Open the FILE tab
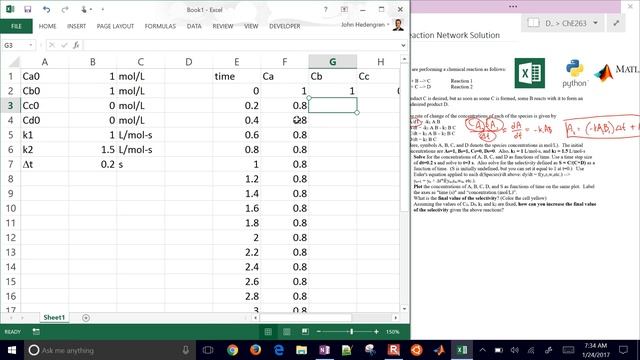This screenshot has width=640, height=360. [16, 26]
